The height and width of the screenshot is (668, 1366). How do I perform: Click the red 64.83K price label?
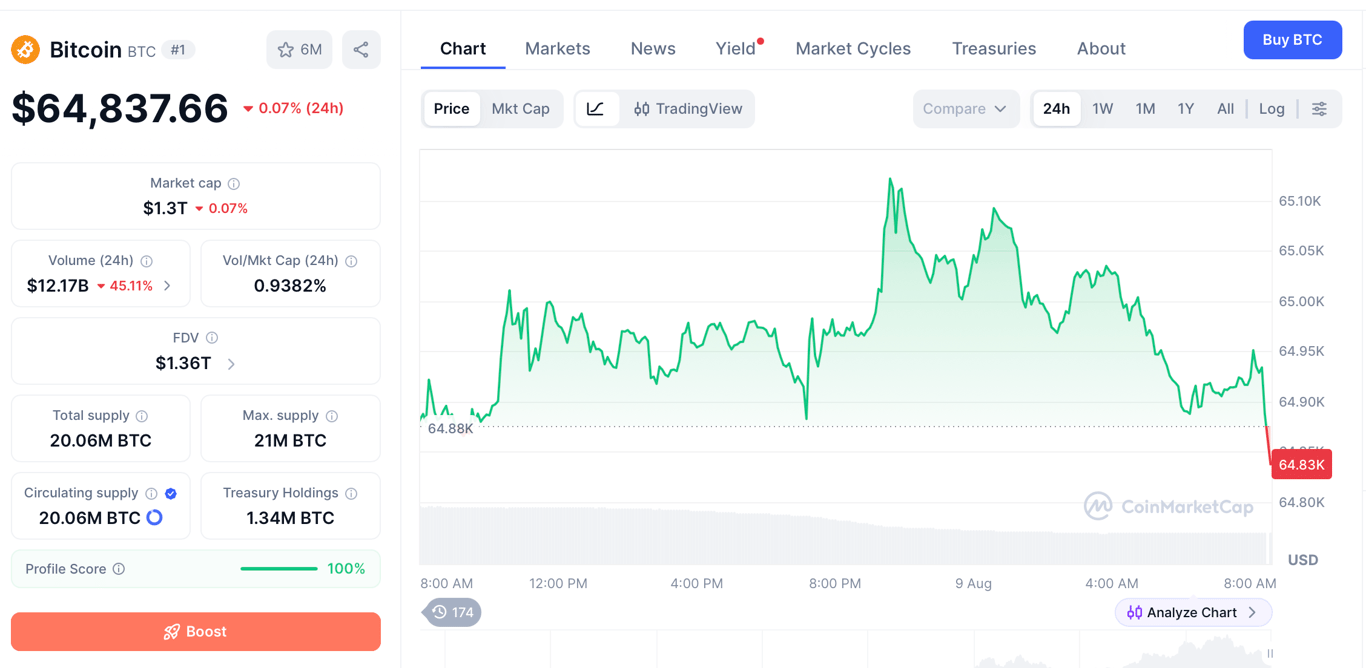(x=1301, y=464)
